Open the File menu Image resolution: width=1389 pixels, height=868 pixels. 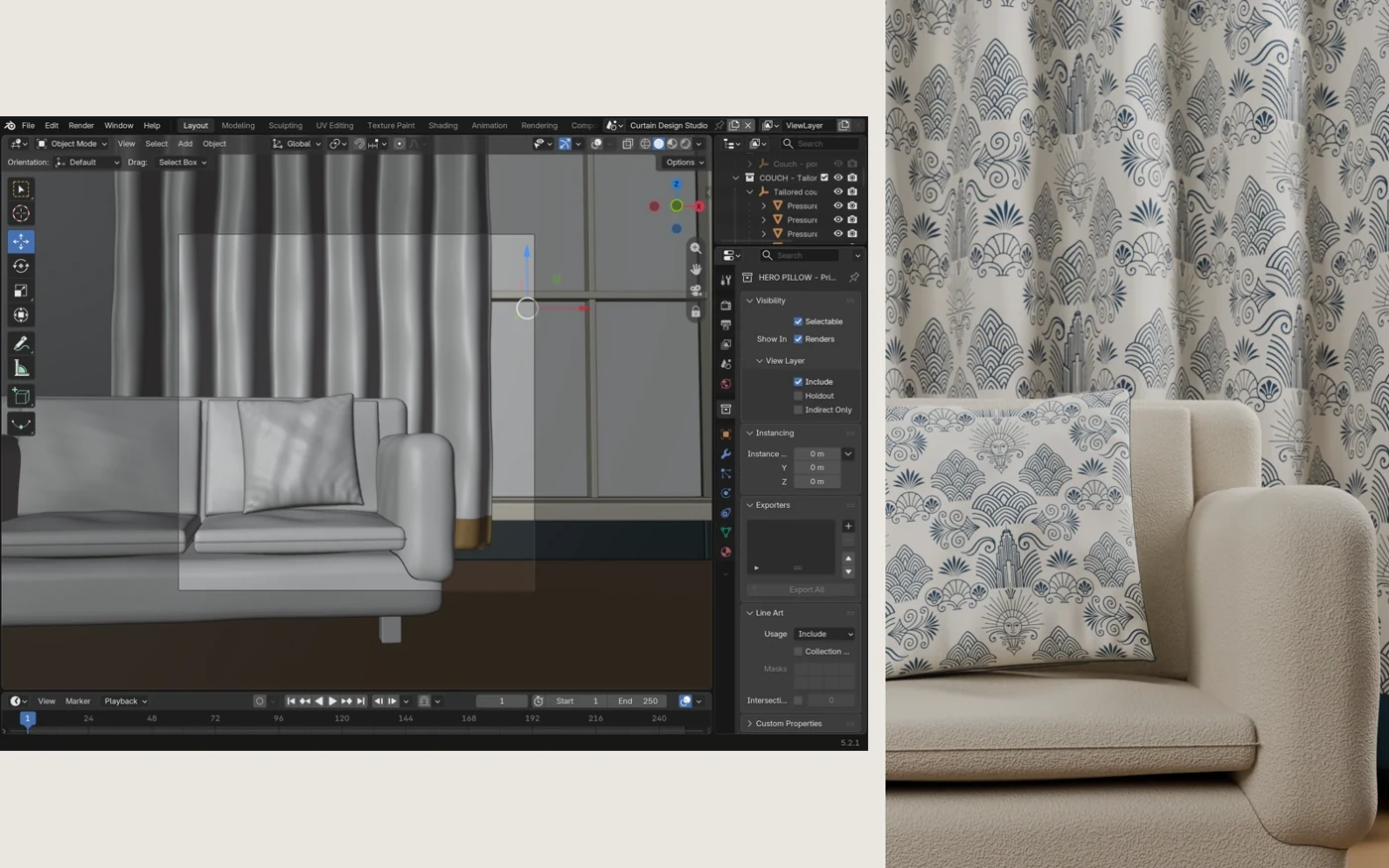[28, 126]
